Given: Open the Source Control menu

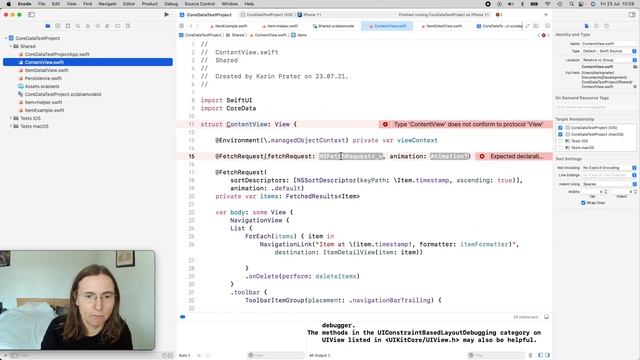Looking at the screenshot, I should click(x=200, y=4).
